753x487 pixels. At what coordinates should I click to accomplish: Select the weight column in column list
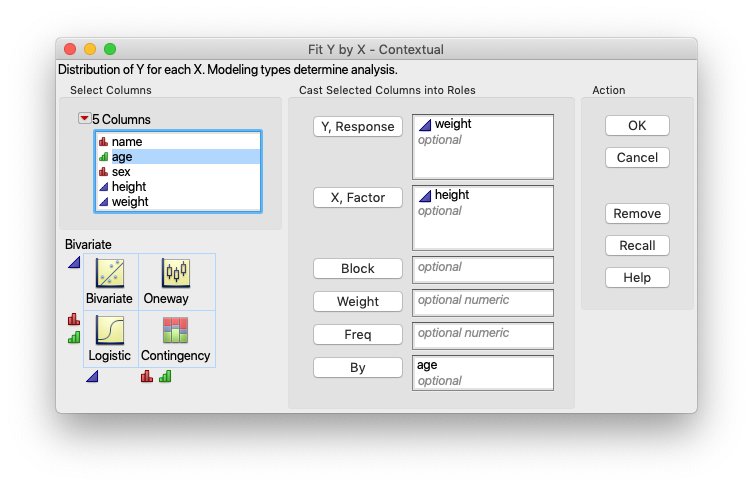pyautogui.click(x=130, y=201)
